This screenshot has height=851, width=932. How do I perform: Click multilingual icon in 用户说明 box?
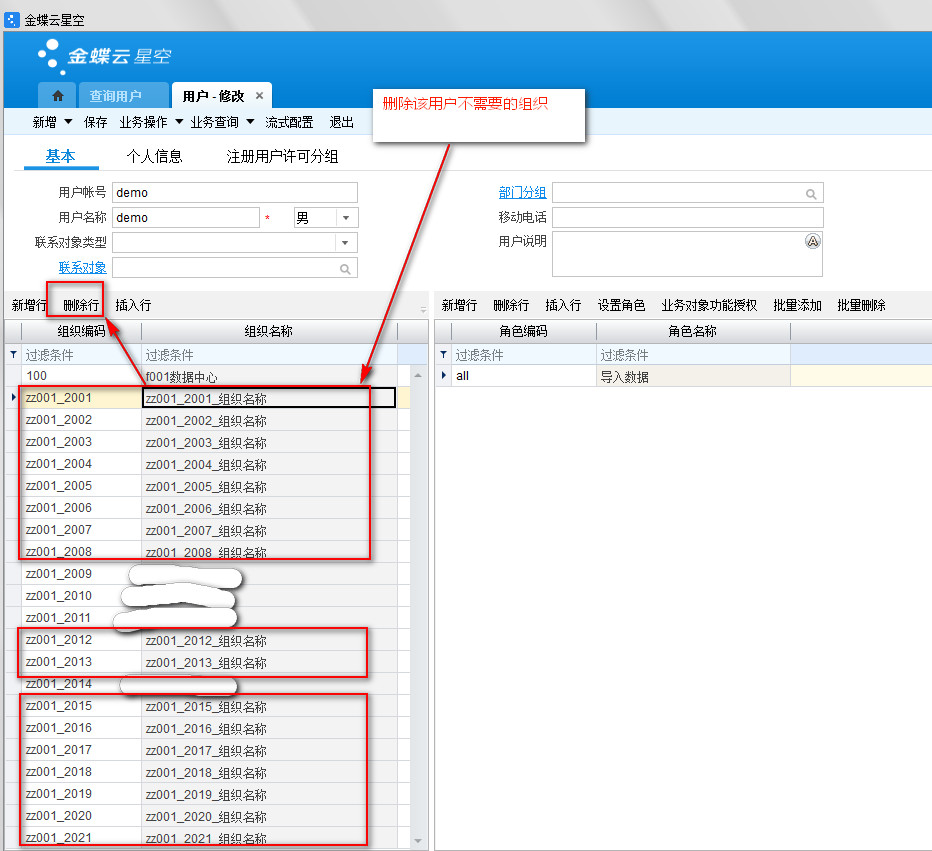(812, 242)
